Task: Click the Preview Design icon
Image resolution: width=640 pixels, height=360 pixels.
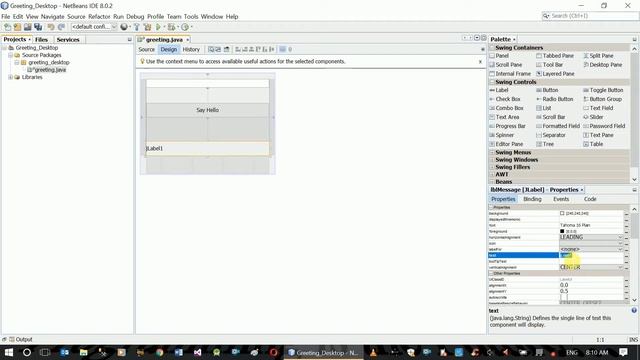Action: (x=227, y=49)
